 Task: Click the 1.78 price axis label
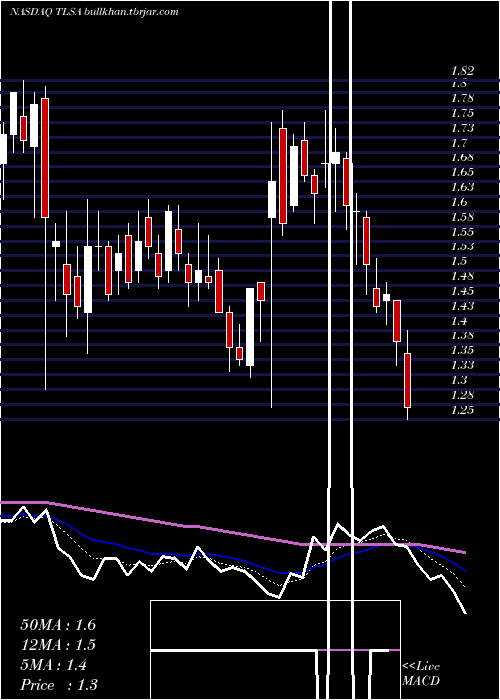point(462,98)
